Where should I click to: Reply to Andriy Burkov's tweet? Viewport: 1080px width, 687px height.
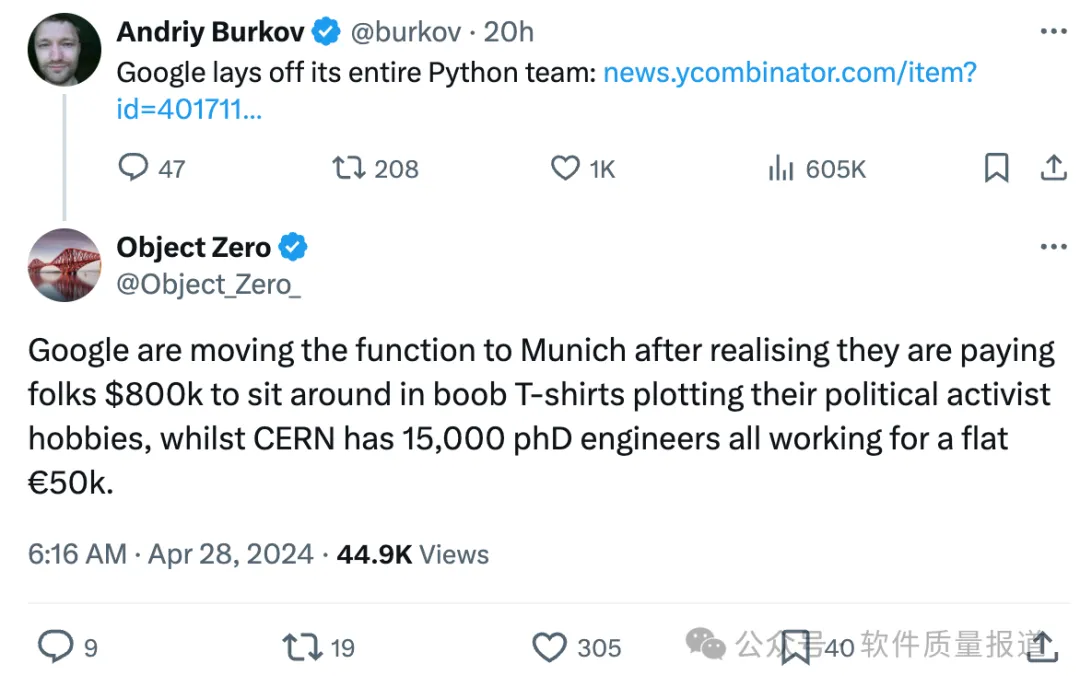[134, 168]
